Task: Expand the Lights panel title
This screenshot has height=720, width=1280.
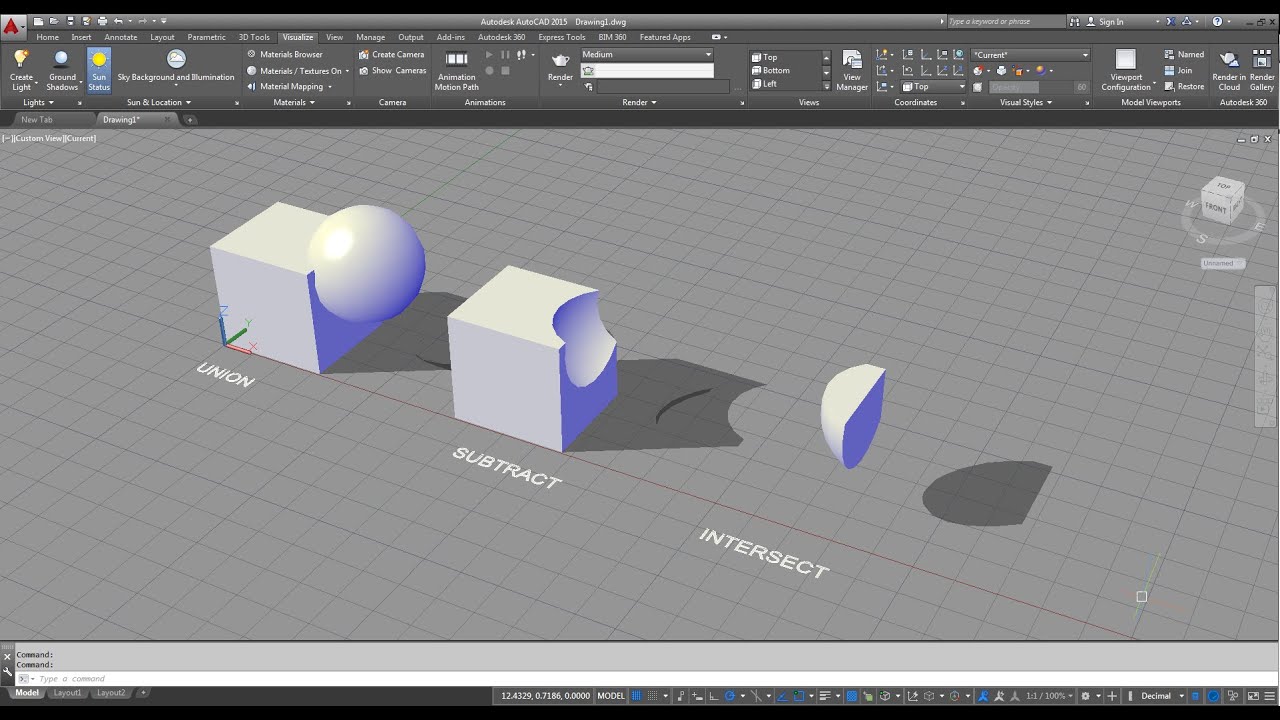Action: 38,102
